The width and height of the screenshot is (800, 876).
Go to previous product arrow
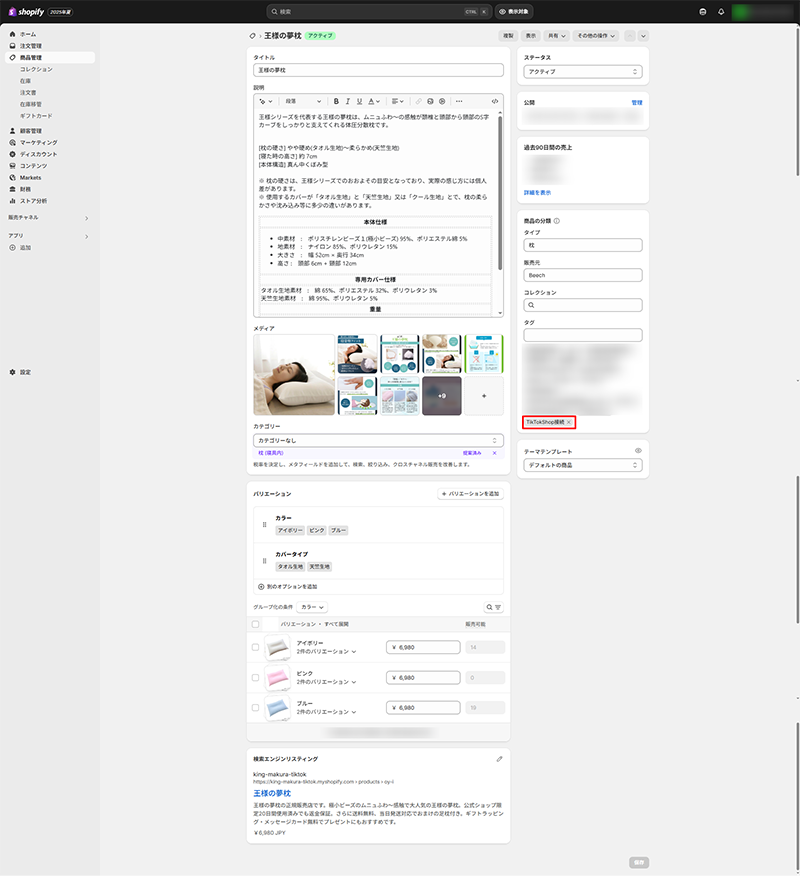(630, 36)
